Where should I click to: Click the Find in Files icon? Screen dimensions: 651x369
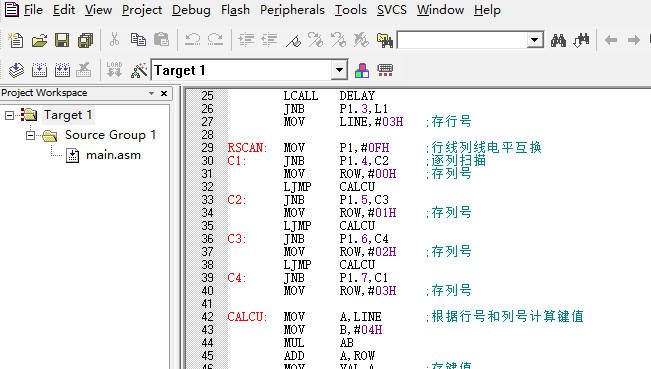(384, 40)
